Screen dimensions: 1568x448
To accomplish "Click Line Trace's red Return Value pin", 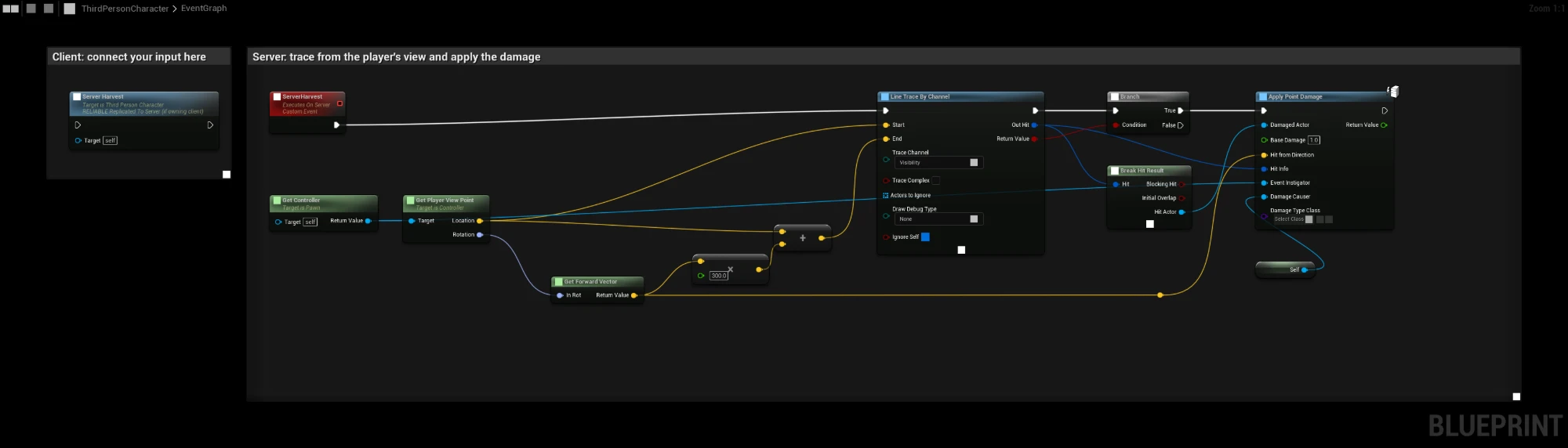I will tap(1034, 139).
